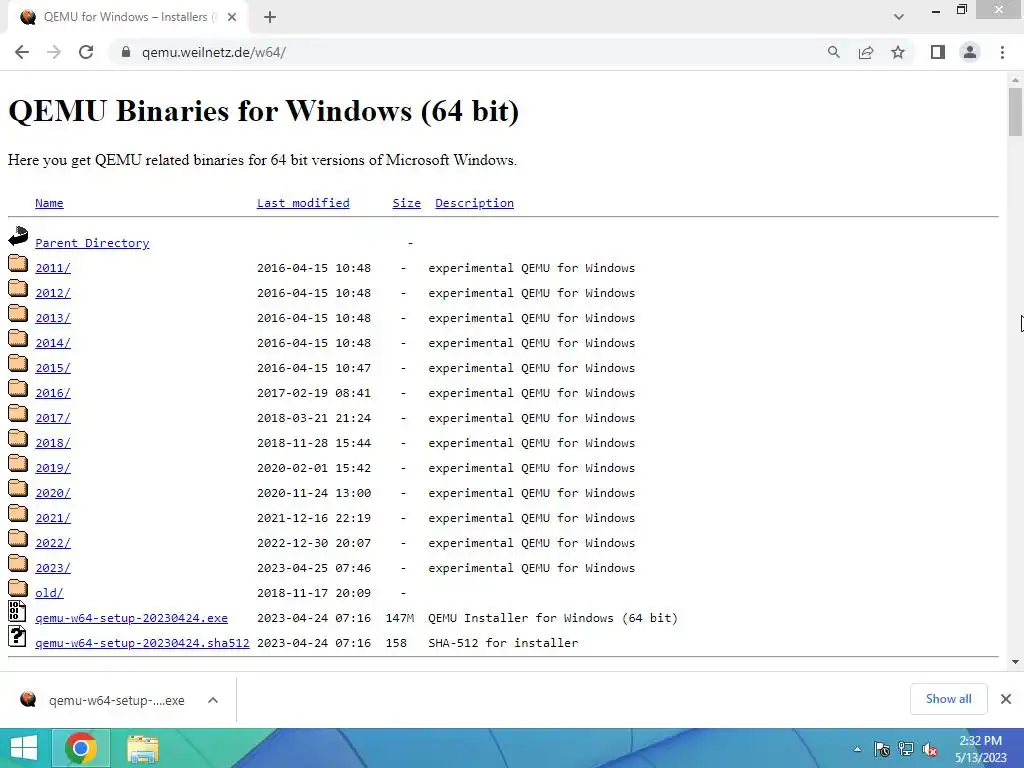The height and width of the screenshot is (768, 1024).
Task: Click the Parent Directory back-arrow icon
Action: coord(18,236)
